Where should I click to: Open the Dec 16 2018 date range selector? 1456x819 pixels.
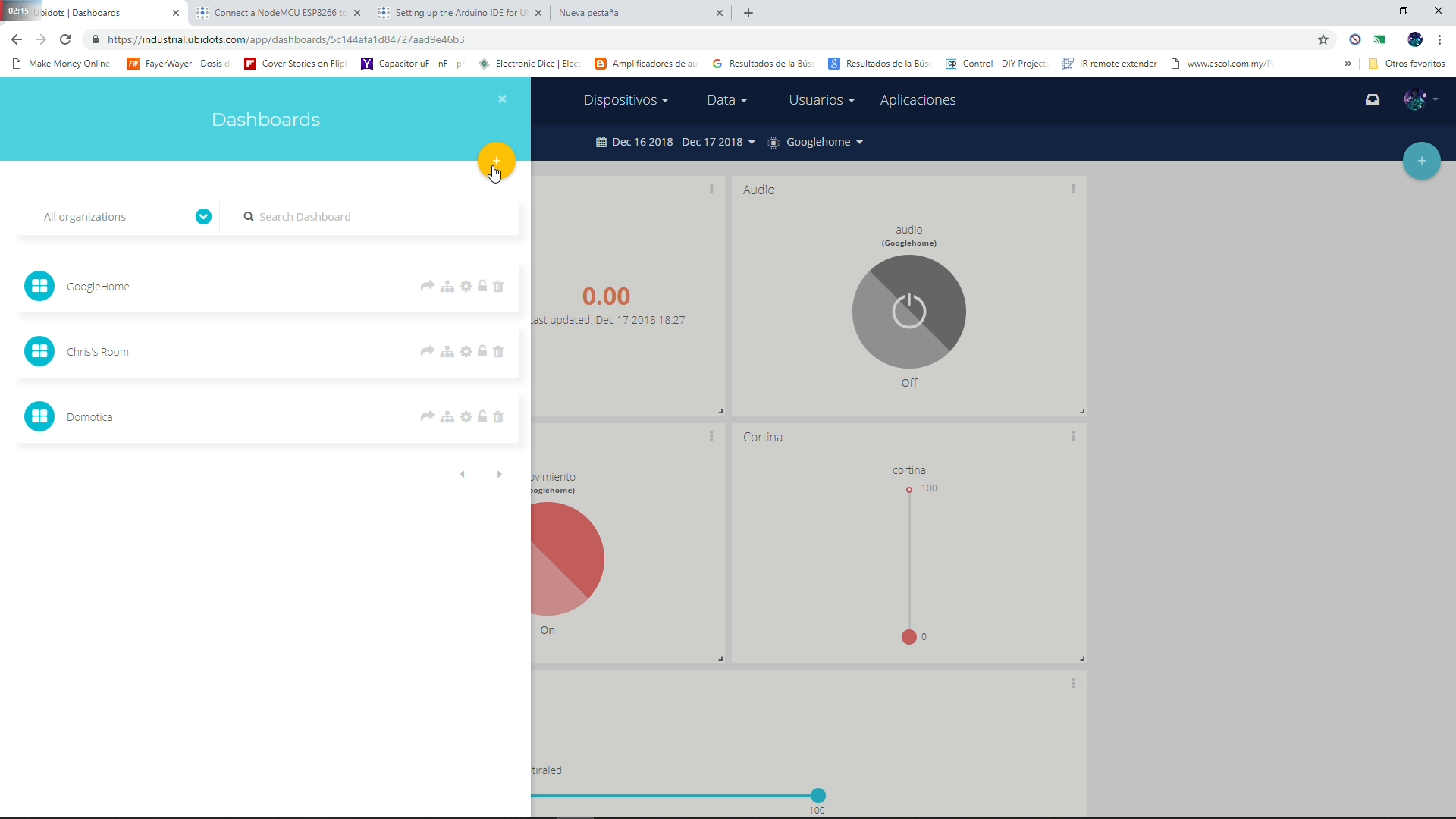point(680,142)
